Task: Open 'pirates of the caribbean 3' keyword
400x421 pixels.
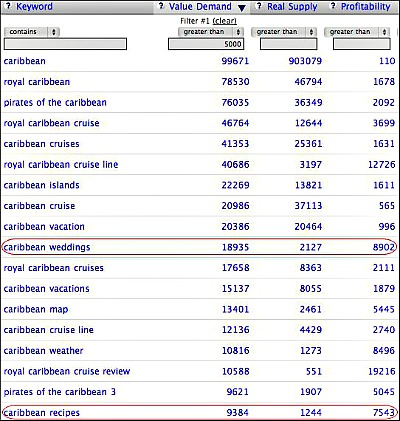Action: [x=60, y=392]
